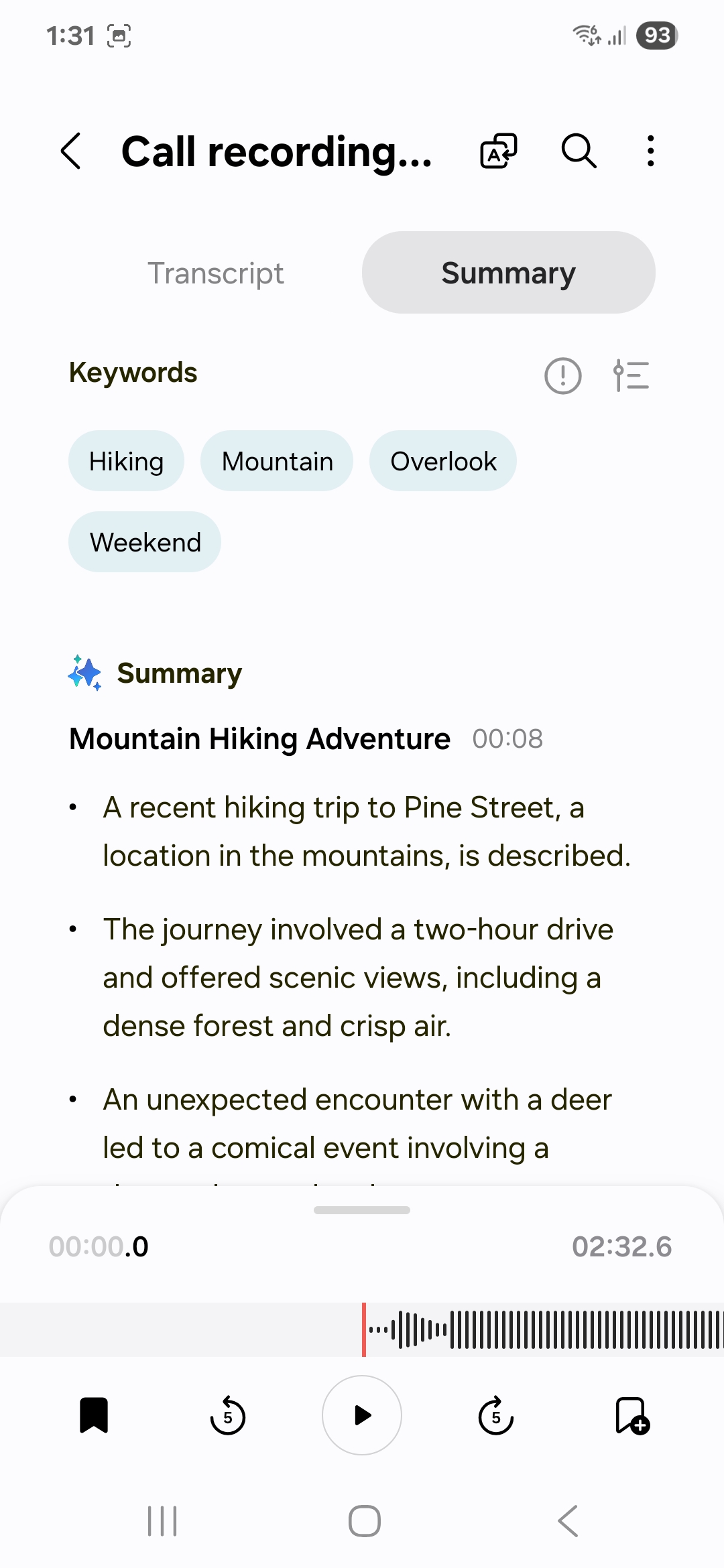Toggle the bookmark list icon
The height and width of the screenshot is (1568, 724).
click(x=94, y=1415)
